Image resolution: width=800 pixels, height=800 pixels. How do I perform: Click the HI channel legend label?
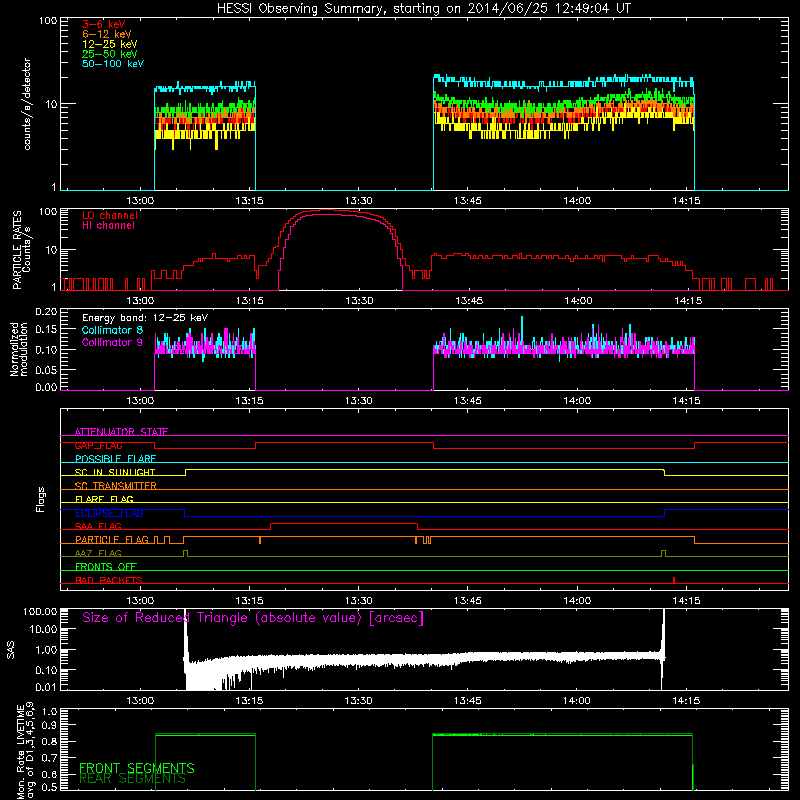point(109,226)
